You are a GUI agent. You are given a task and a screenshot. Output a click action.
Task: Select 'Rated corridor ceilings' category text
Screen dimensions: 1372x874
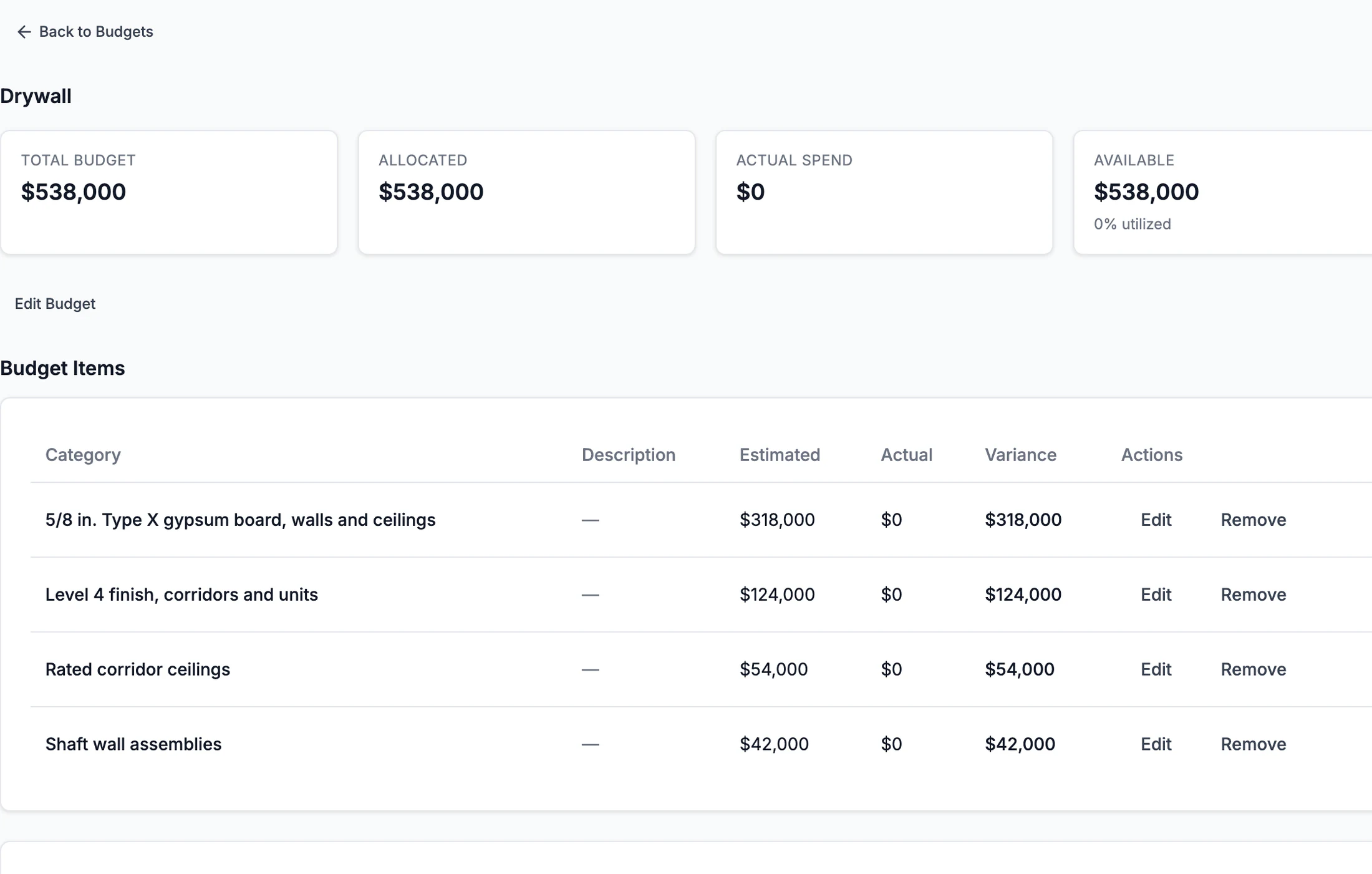click(x=137, y=669)
